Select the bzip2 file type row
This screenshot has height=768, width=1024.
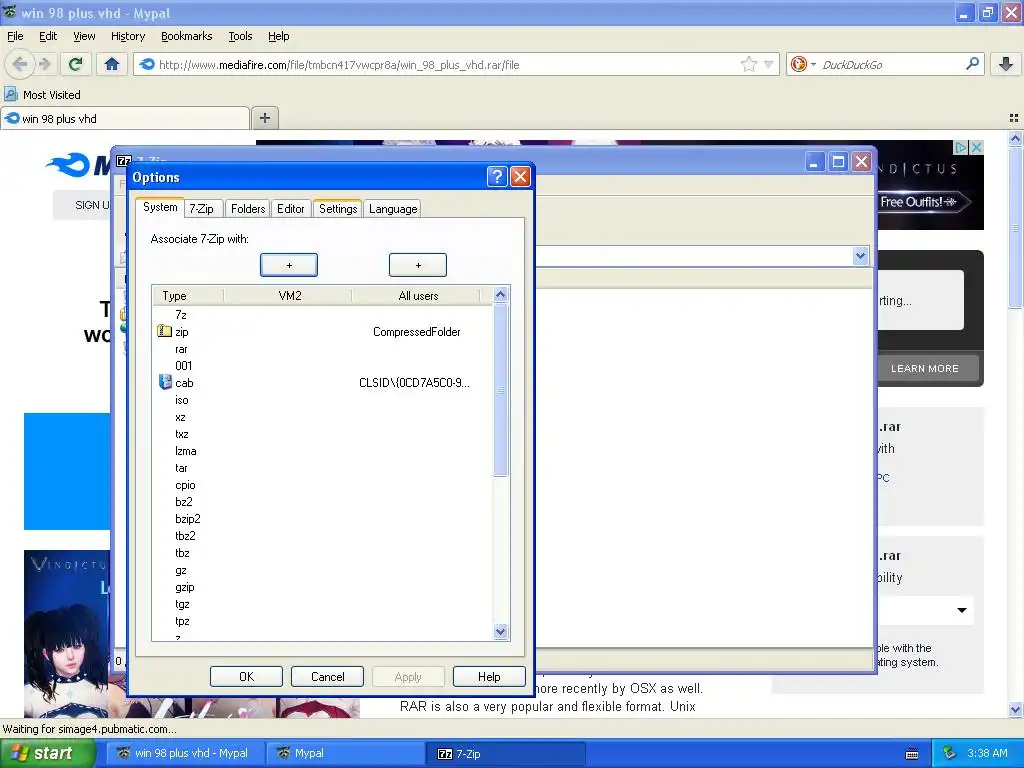[x=187, y=519]
